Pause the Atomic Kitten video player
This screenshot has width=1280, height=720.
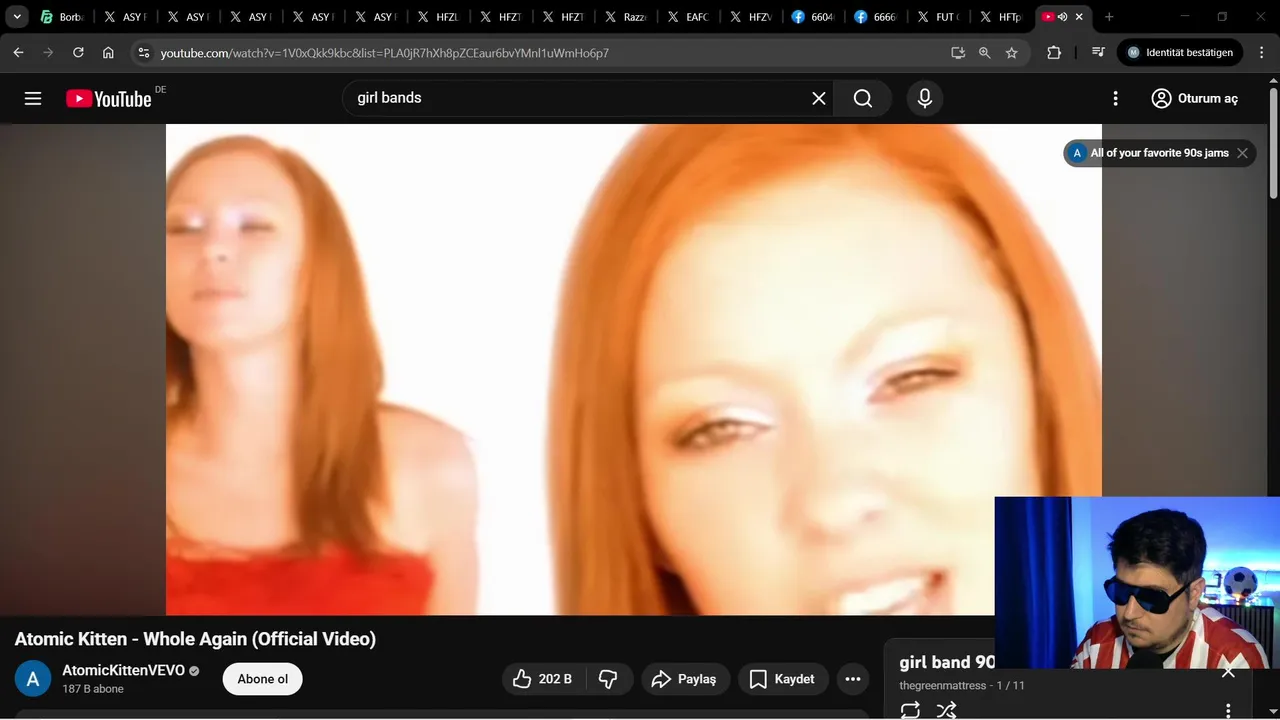633,369
